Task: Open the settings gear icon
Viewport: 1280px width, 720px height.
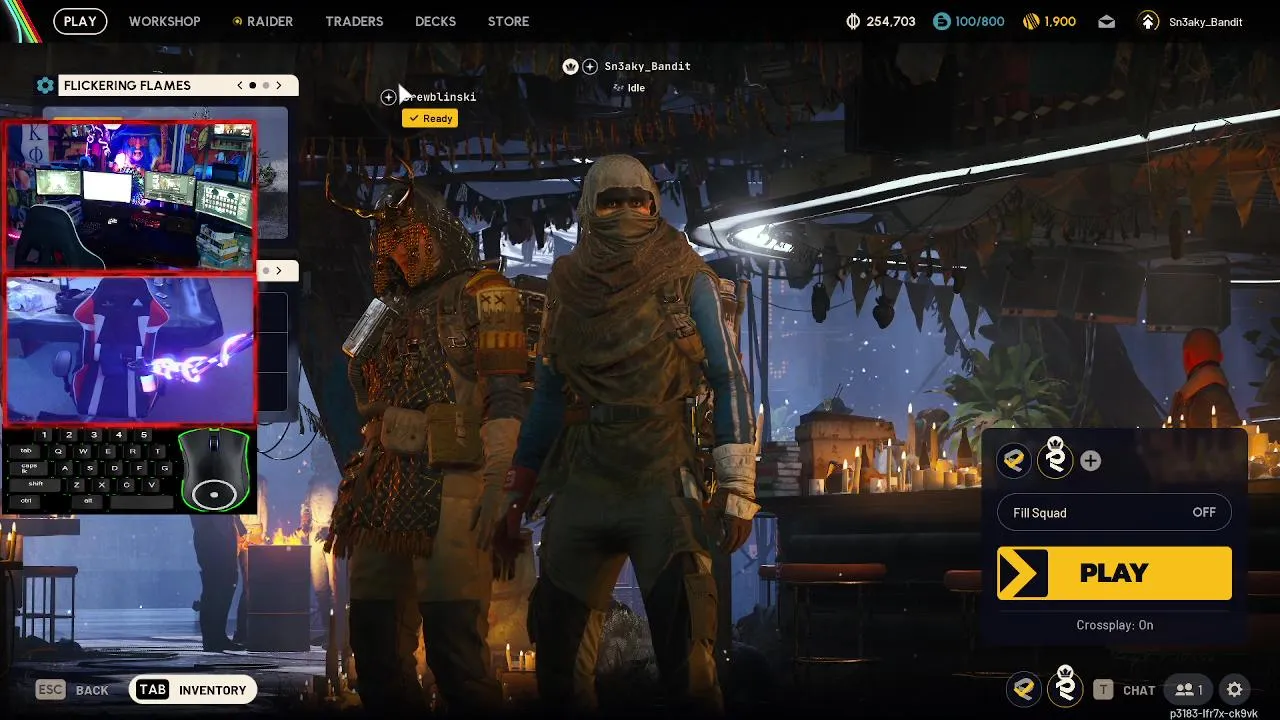Action: point(1235,690)
